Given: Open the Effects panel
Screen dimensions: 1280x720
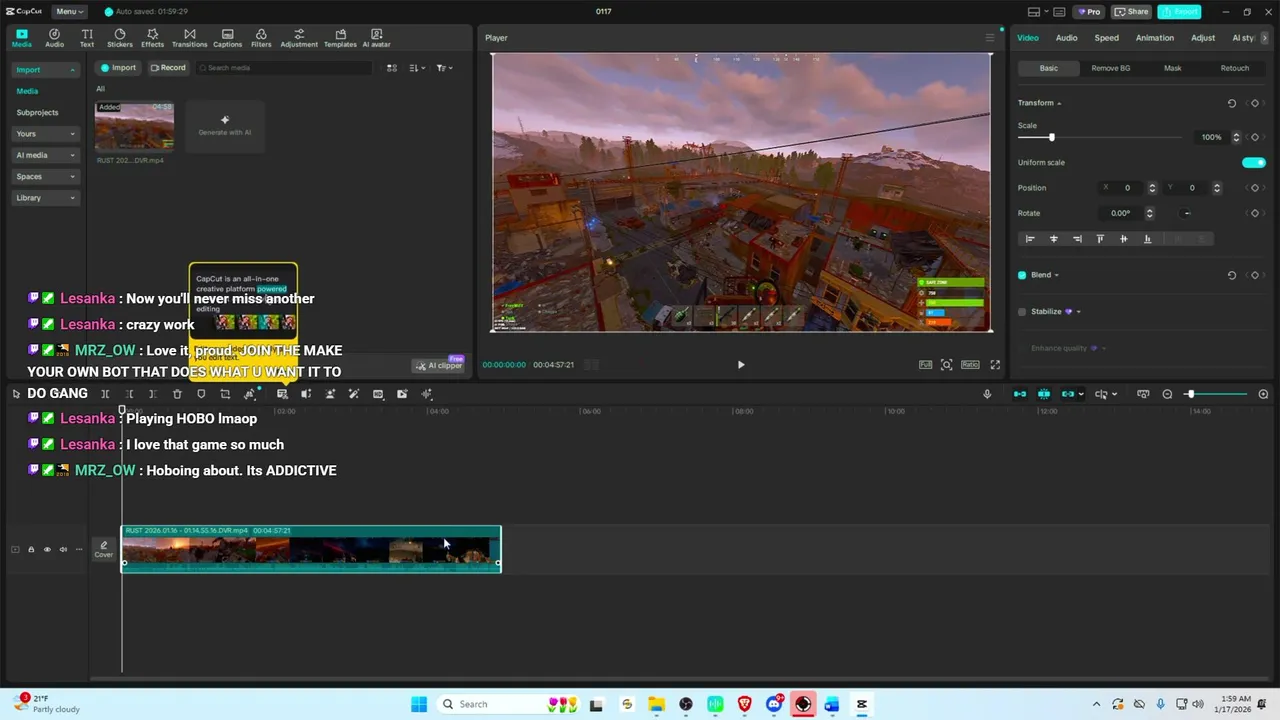Looking at the screenshot, I should (x=152, y=38).
